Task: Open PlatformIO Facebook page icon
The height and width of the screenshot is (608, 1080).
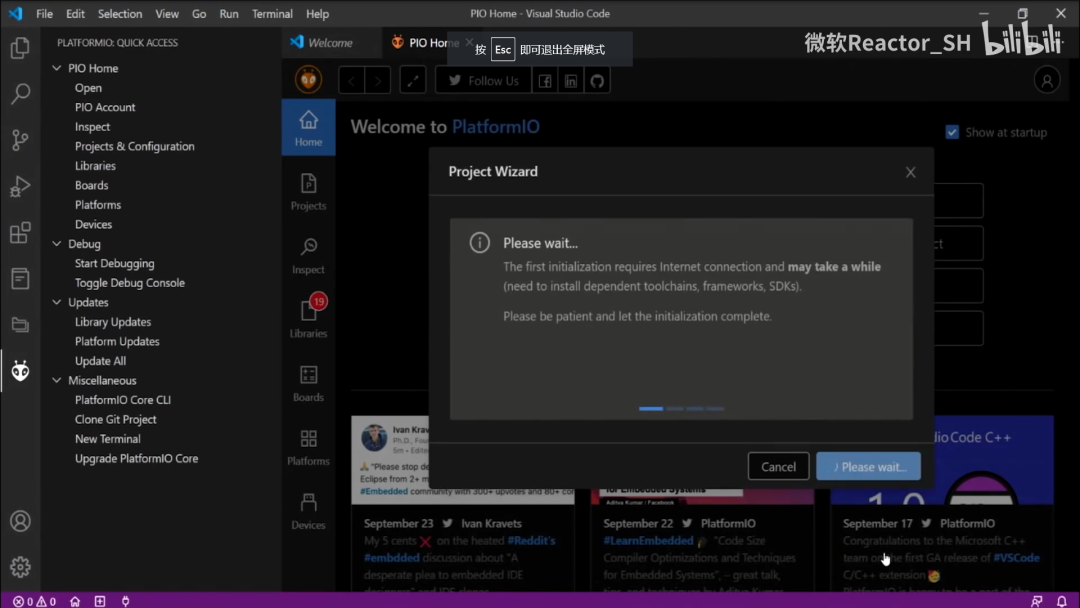Action: (x=545, y=81)
